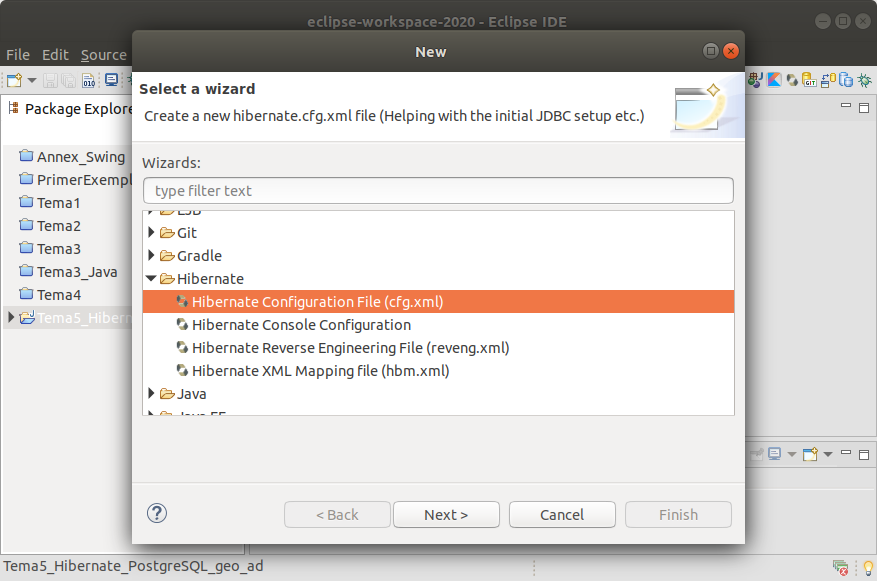Open the Git perspective icon
Image resolution: width=877 pixels, height=581 pixels.
809,80
